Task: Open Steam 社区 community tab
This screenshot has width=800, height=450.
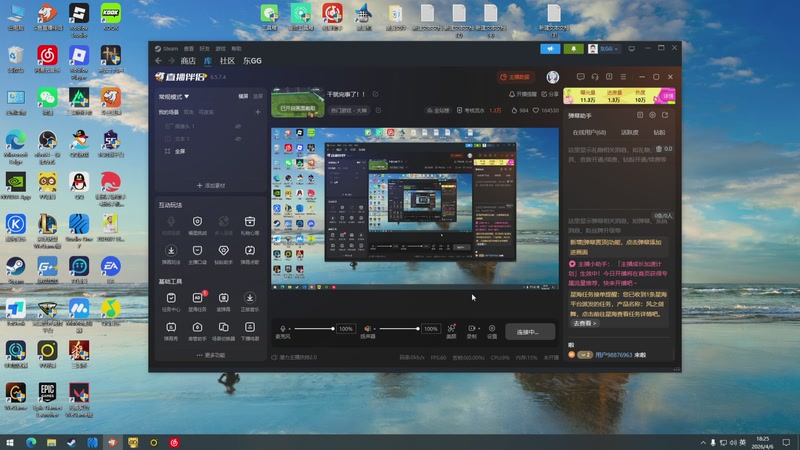Action: pos(227,61)
